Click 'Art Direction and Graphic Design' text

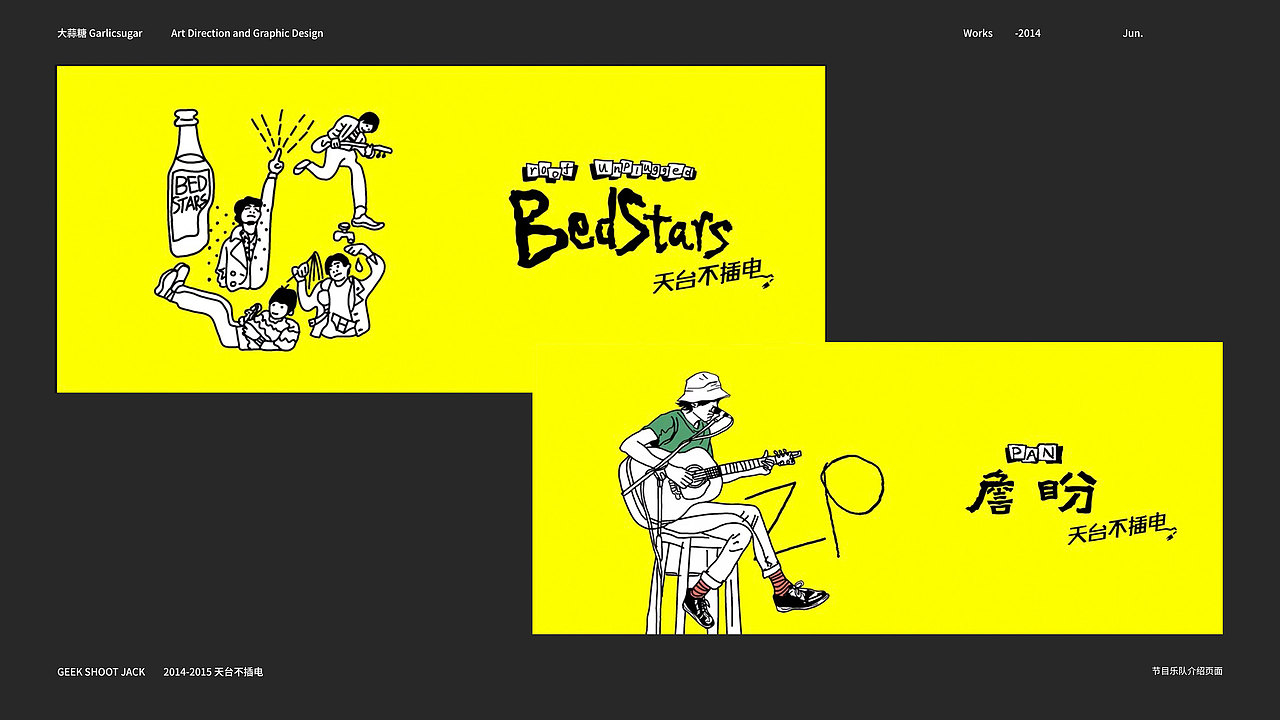coord(247,33)
